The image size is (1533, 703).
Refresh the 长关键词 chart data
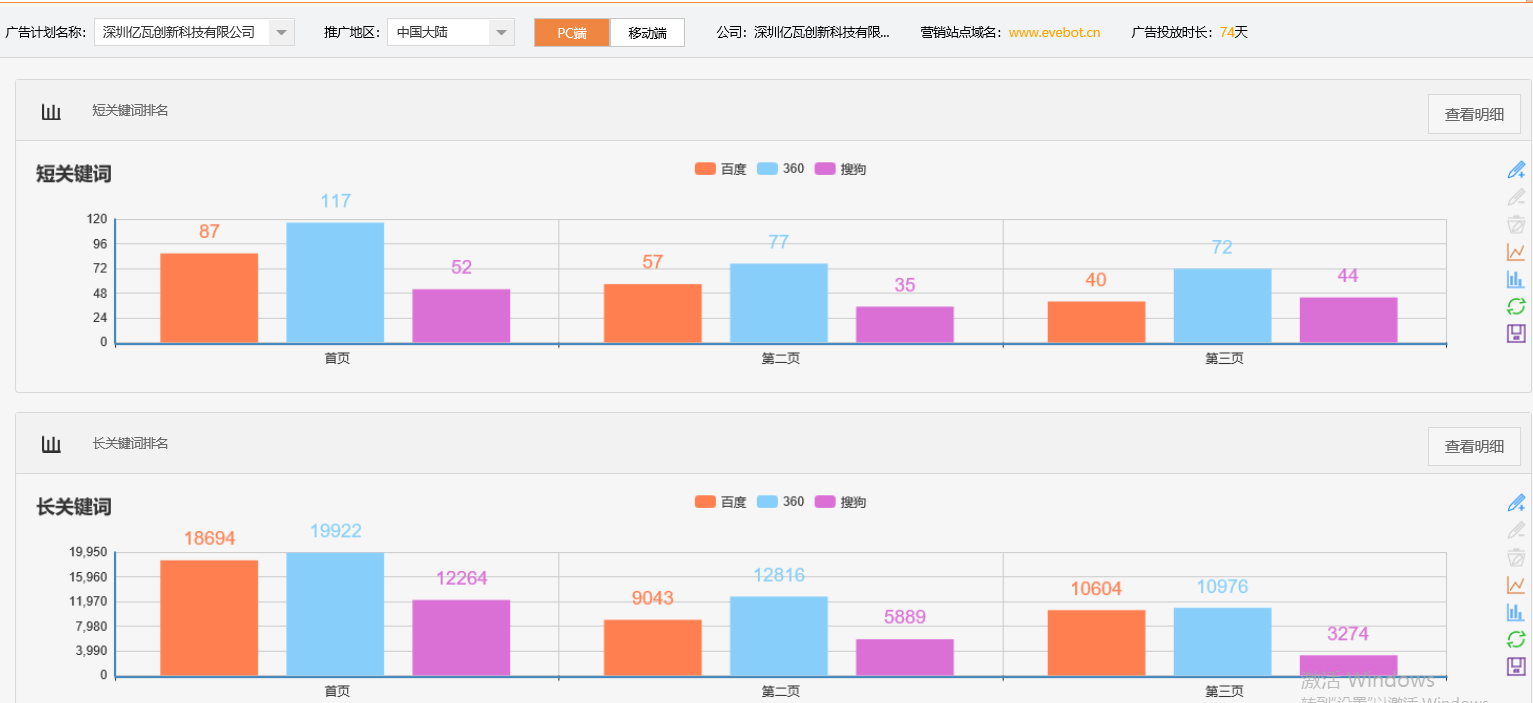(1516, 639)
